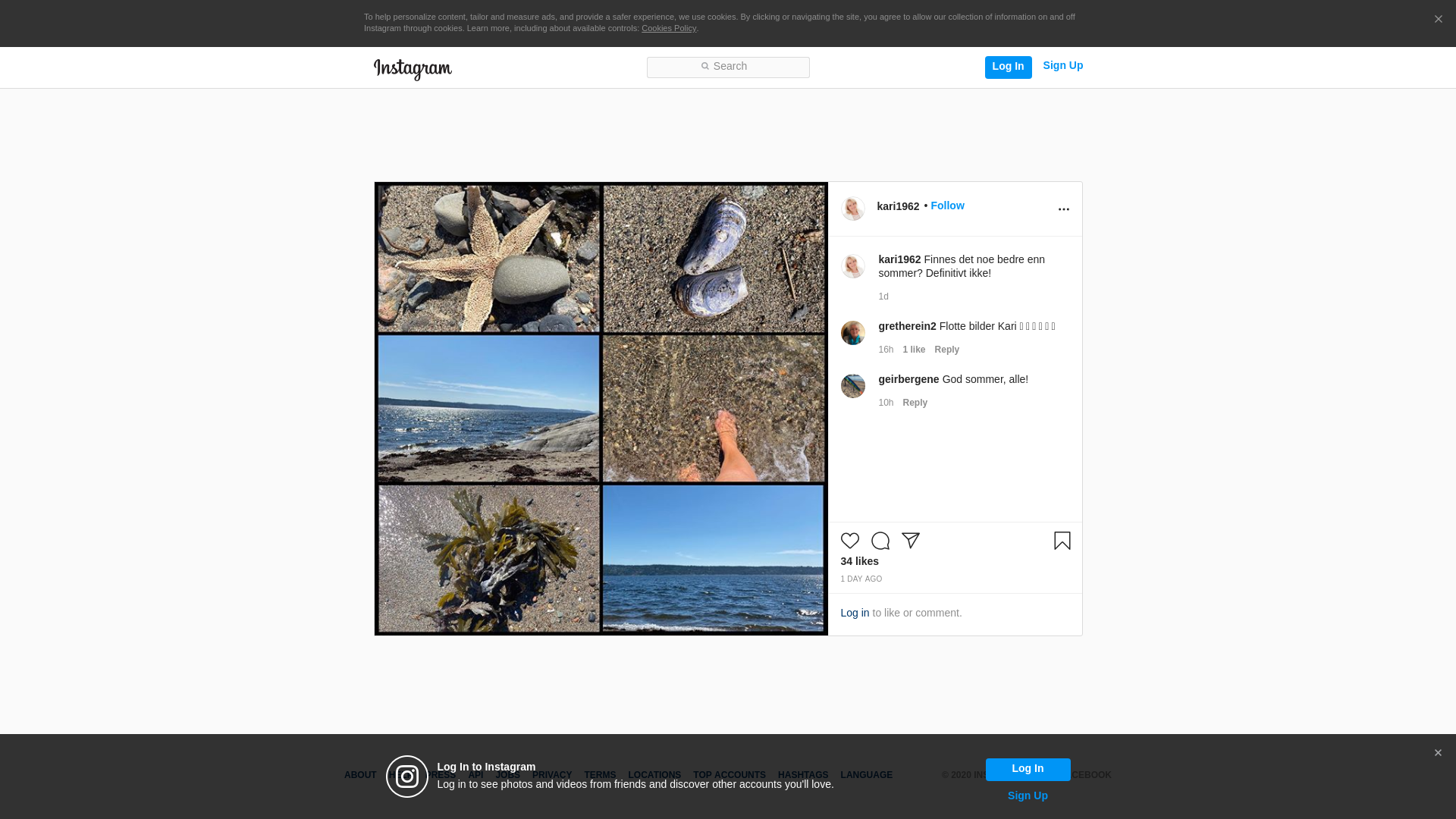Open the TERMS footer link
This screenshot has width=1456, height=819.
click(x=600, y=775)
